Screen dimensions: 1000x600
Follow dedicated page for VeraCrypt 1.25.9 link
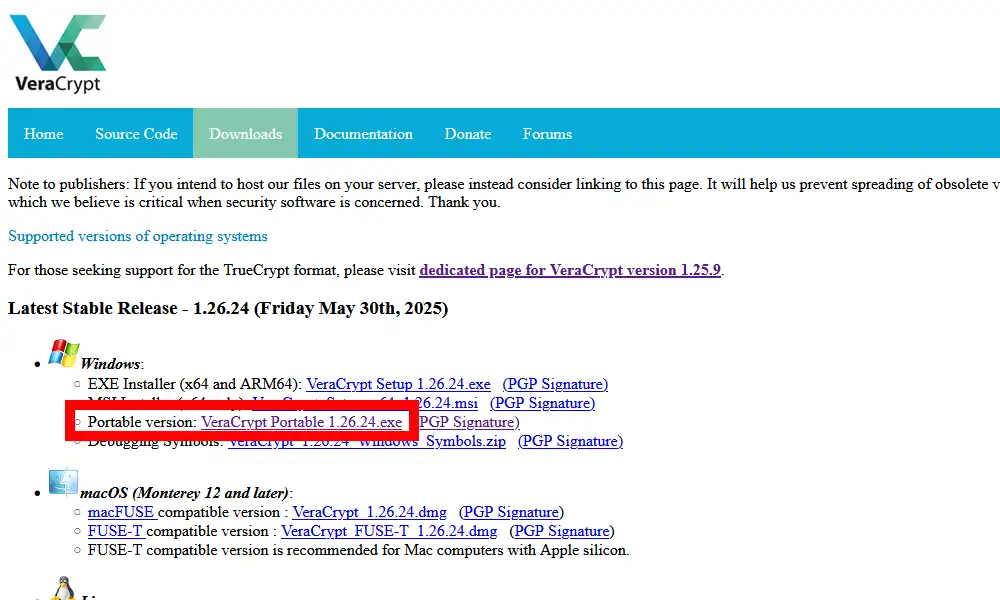570,270
